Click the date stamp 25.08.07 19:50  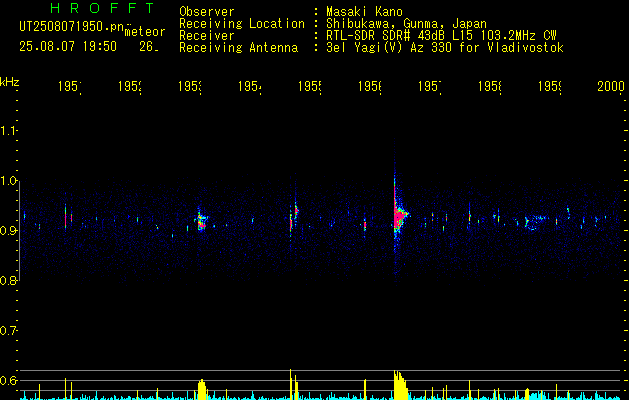68,47
